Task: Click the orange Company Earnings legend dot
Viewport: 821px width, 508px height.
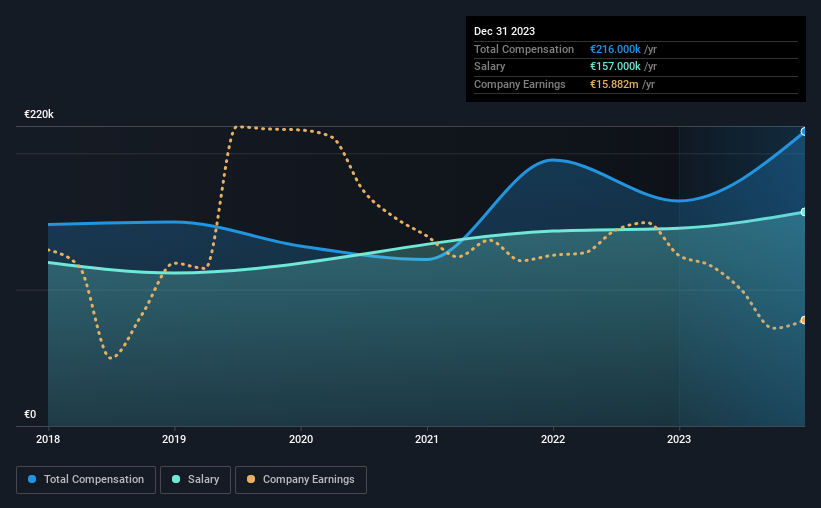Action: [251, 479]
